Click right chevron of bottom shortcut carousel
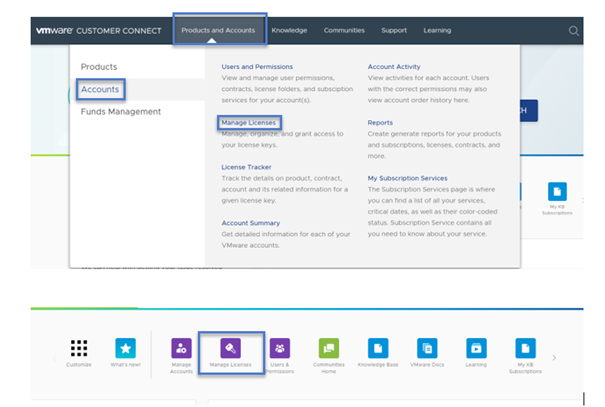 pyautogui.click(x=554, y=358)
